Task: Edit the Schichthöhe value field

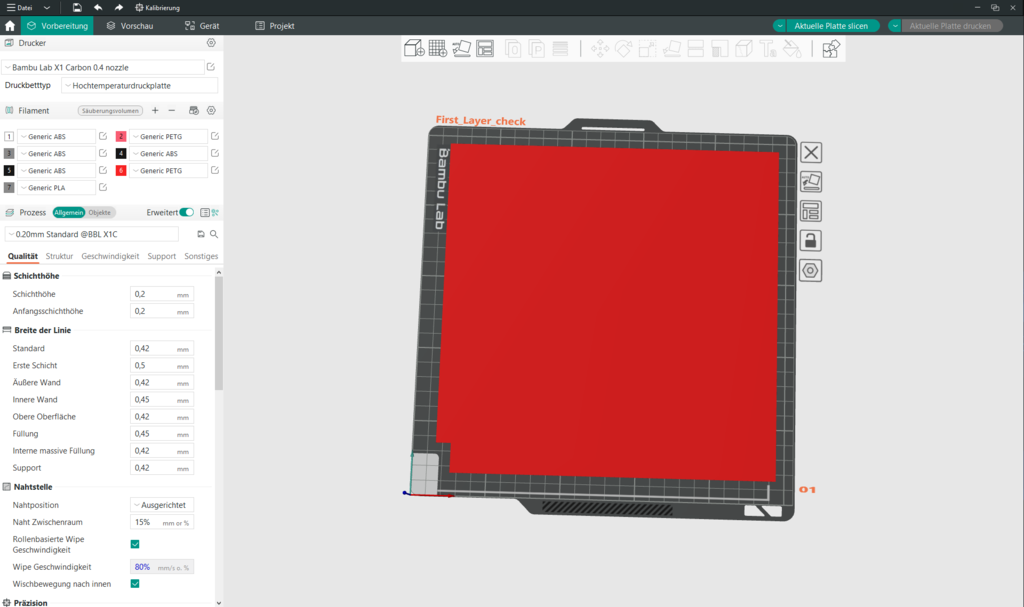Action: point(158,294)
